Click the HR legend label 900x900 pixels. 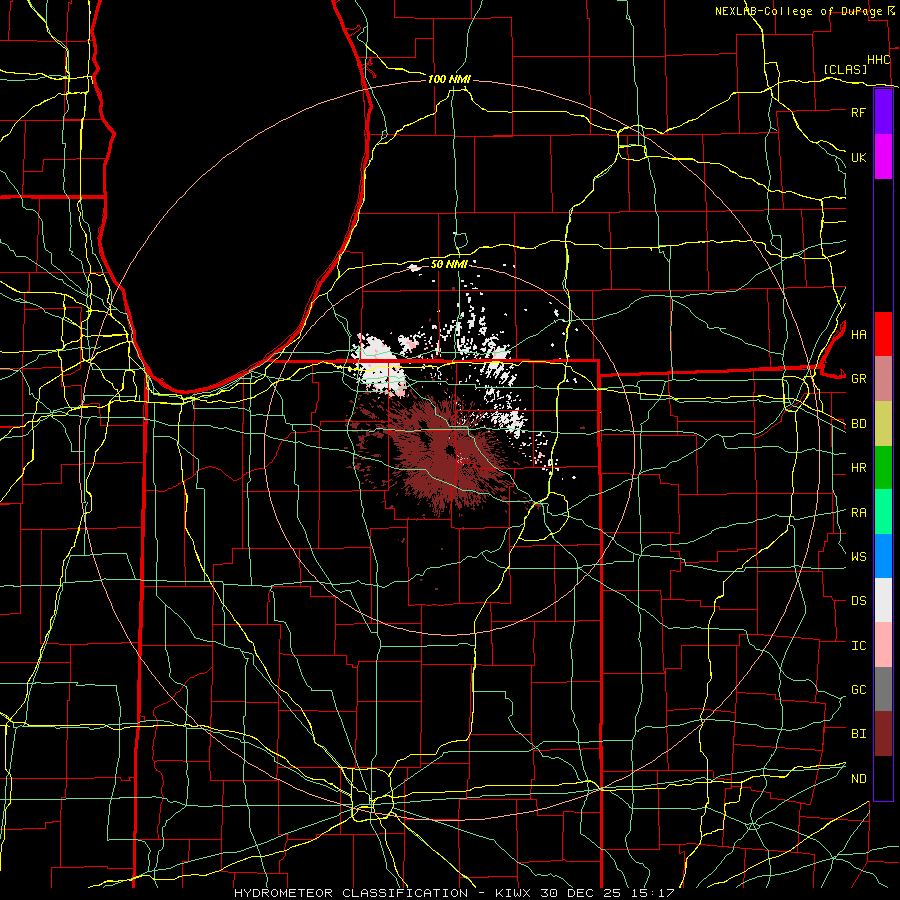[858, 468]
